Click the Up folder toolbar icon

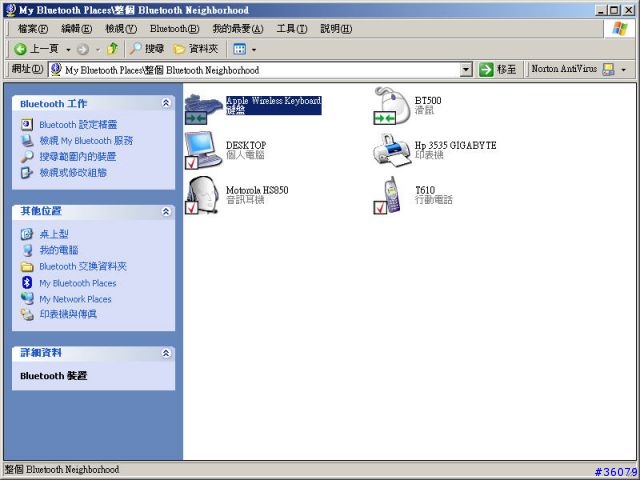pyautogui.click(x=112, y=49)
